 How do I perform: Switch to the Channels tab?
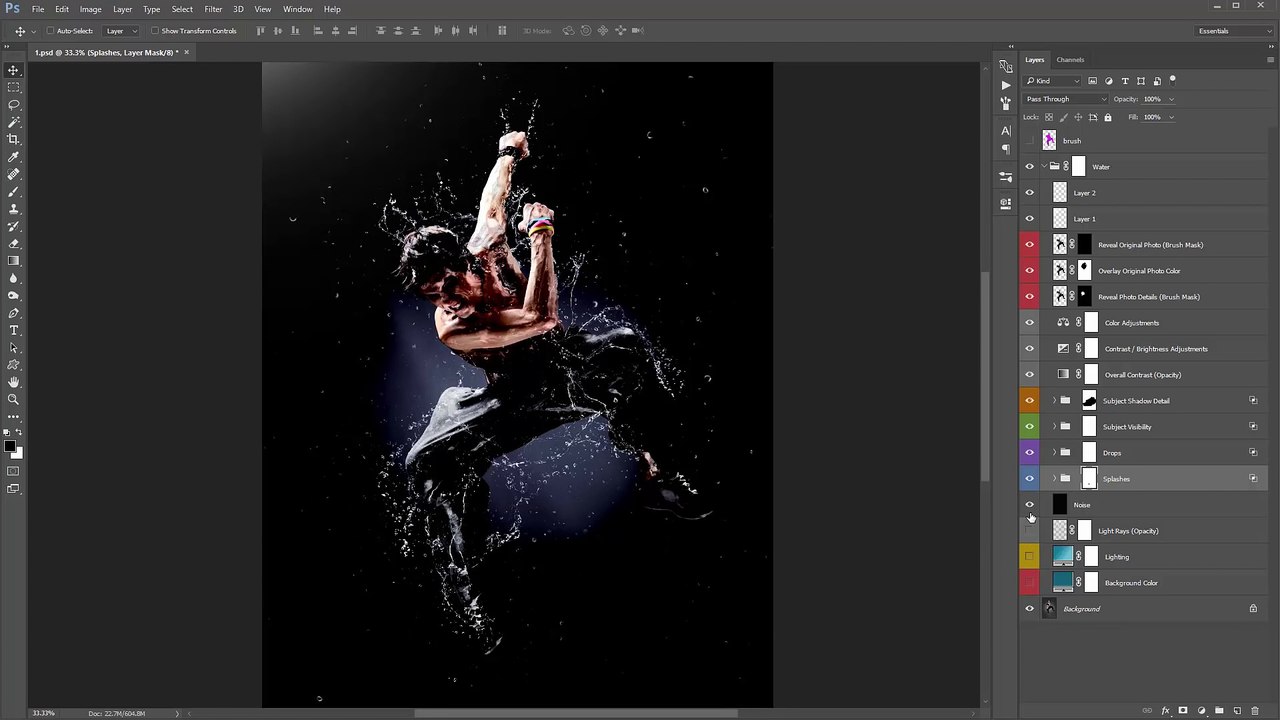[x=1070, y=60]
